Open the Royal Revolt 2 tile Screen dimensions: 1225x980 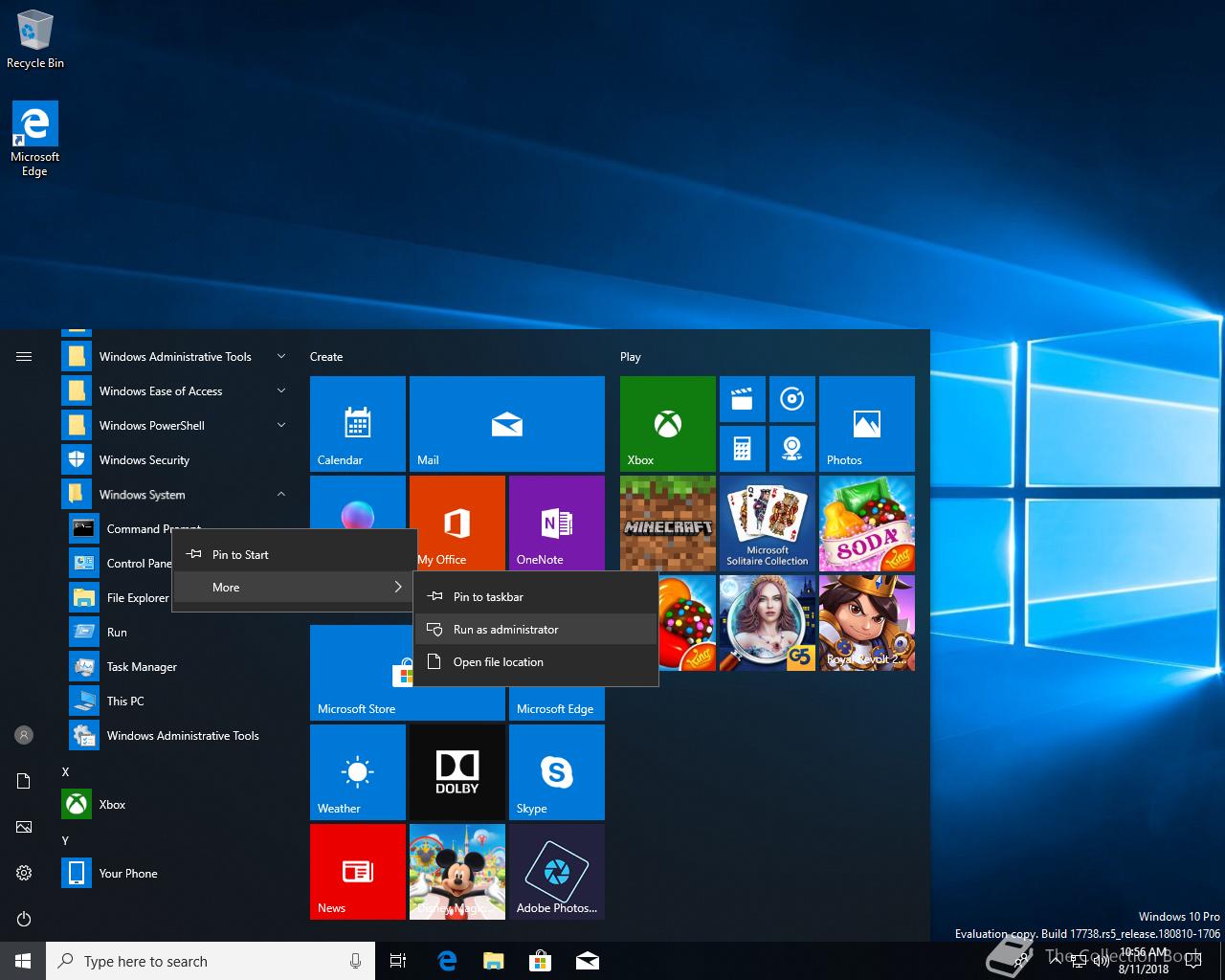pyautogui.click(x=867, y=623)
